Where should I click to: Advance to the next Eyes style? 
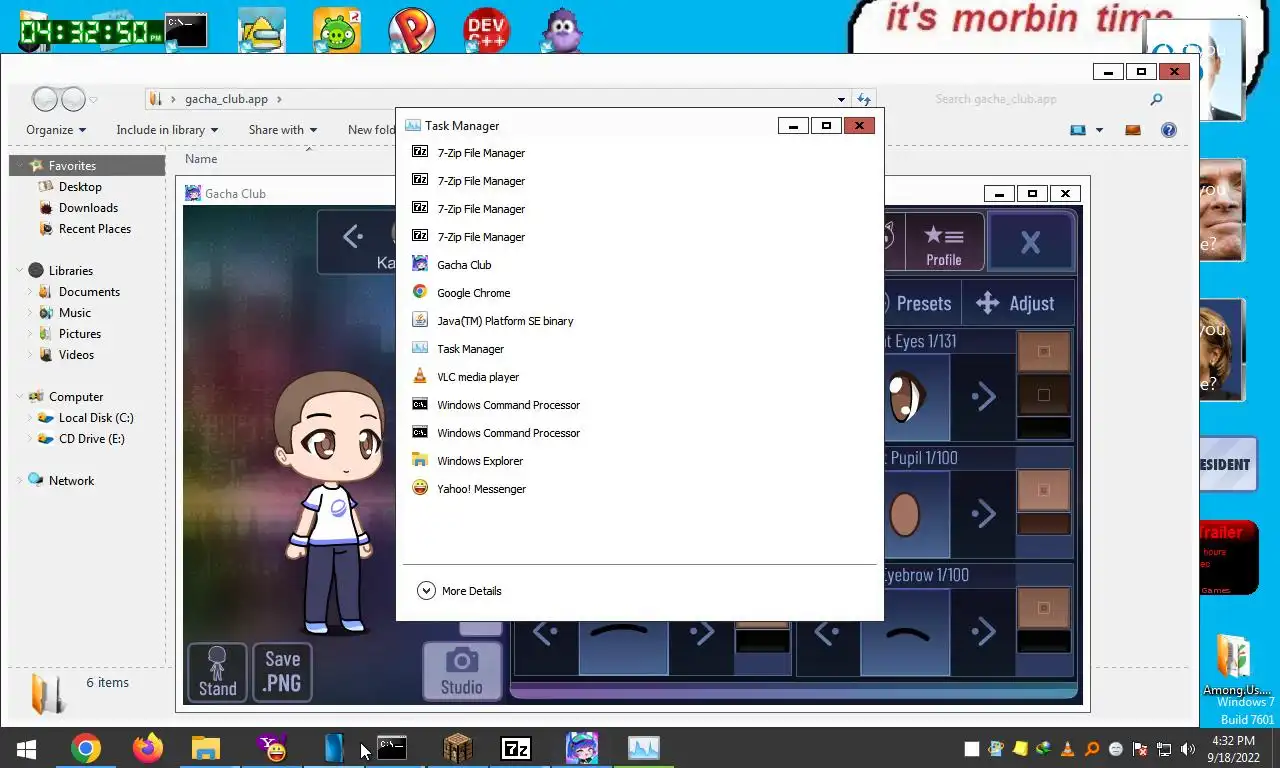(983, 397)
